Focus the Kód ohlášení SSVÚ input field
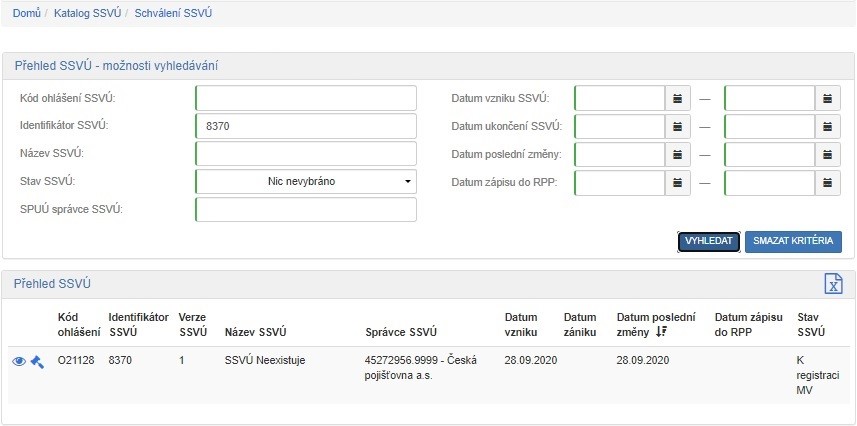857x426 pixels. pyautogui.click(x=305, y=98)
